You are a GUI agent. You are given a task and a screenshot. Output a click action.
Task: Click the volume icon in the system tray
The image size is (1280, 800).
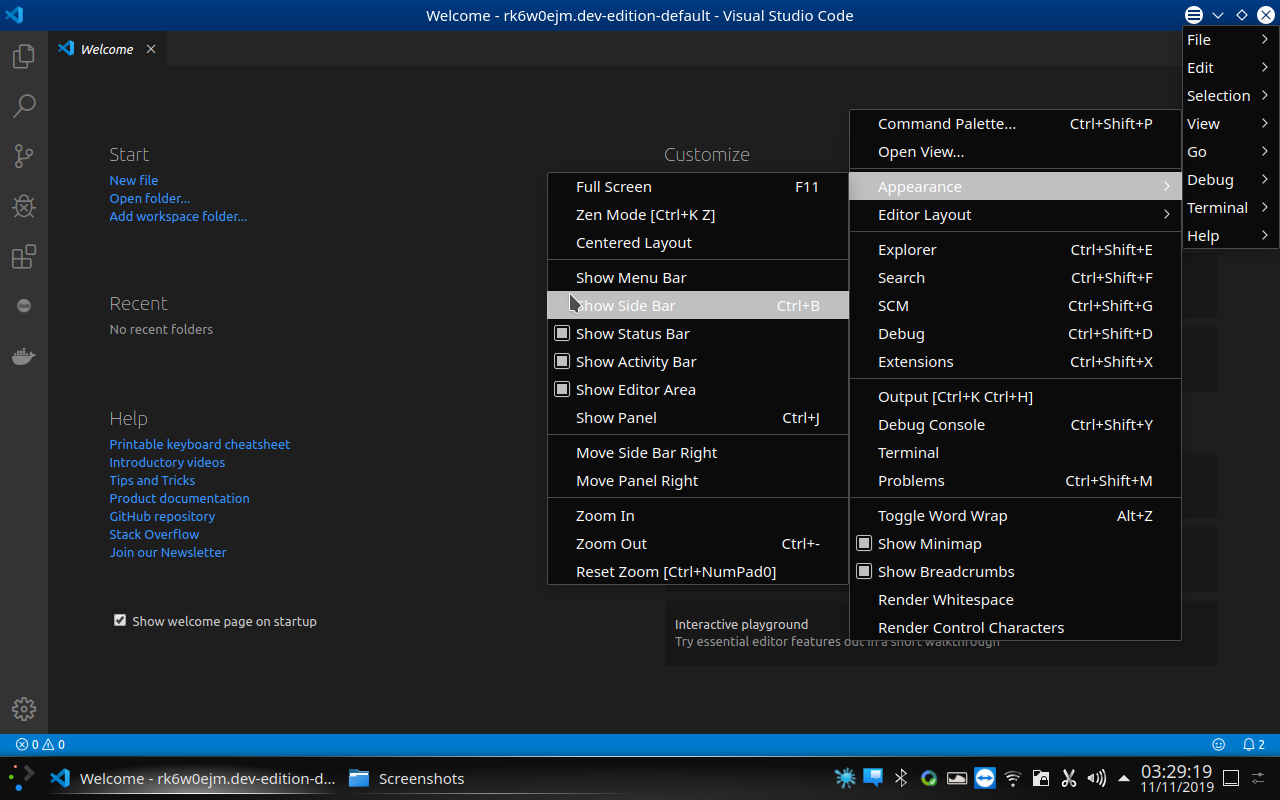pos(1096,778)
